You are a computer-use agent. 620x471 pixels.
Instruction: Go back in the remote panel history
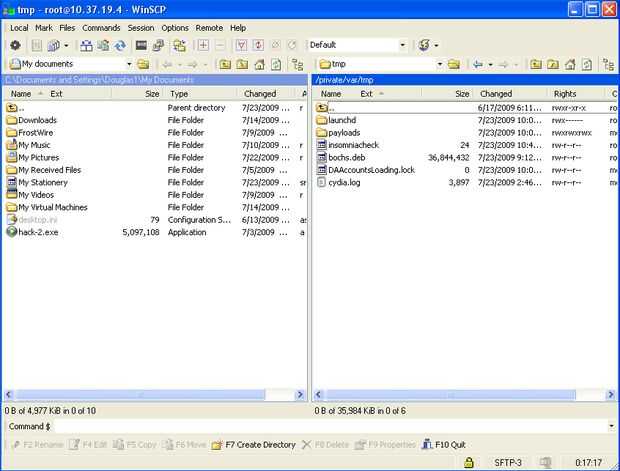tap(478, 64)
